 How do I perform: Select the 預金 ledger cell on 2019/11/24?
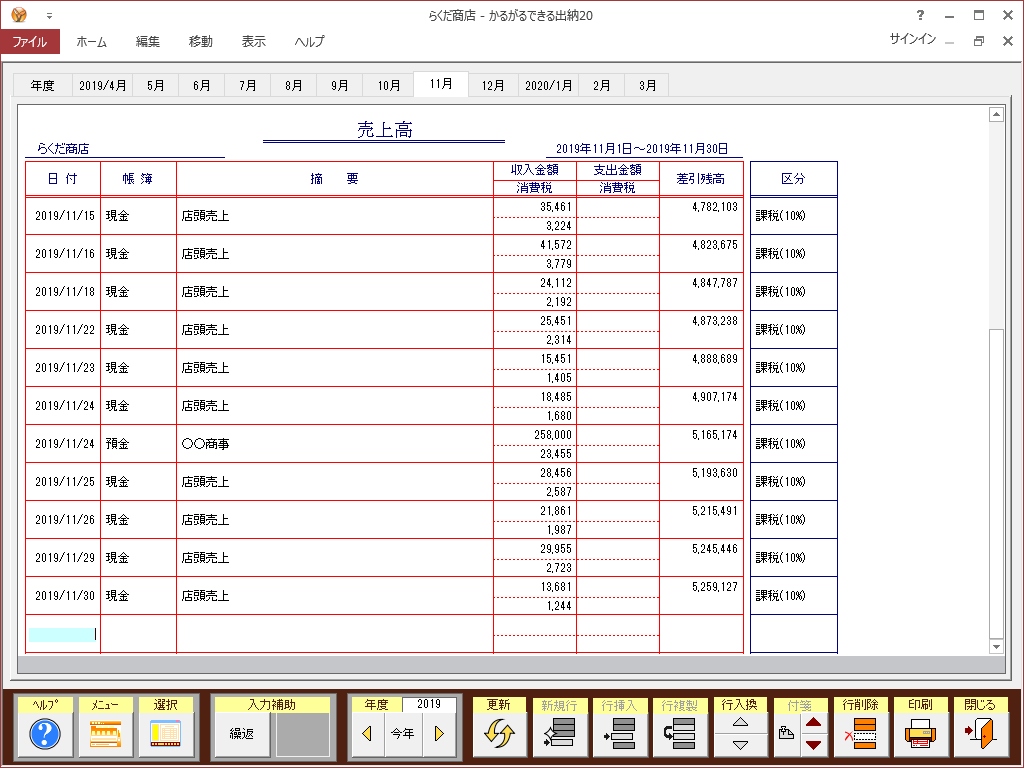tap(138, 443)
